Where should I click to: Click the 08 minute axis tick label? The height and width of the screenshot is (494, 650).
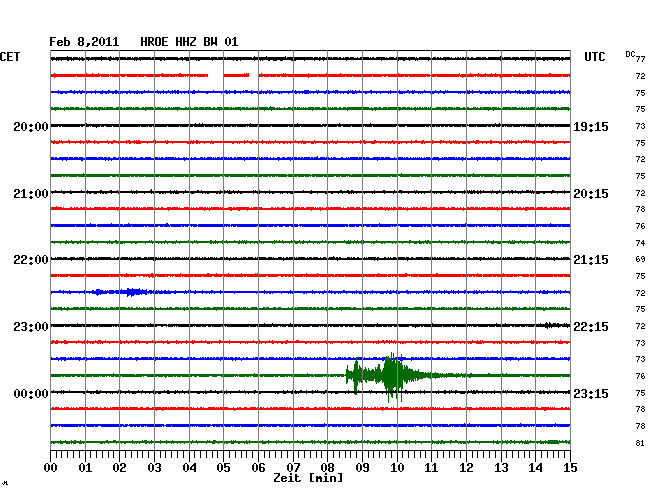pyautogui.click(x=327, y=468)
